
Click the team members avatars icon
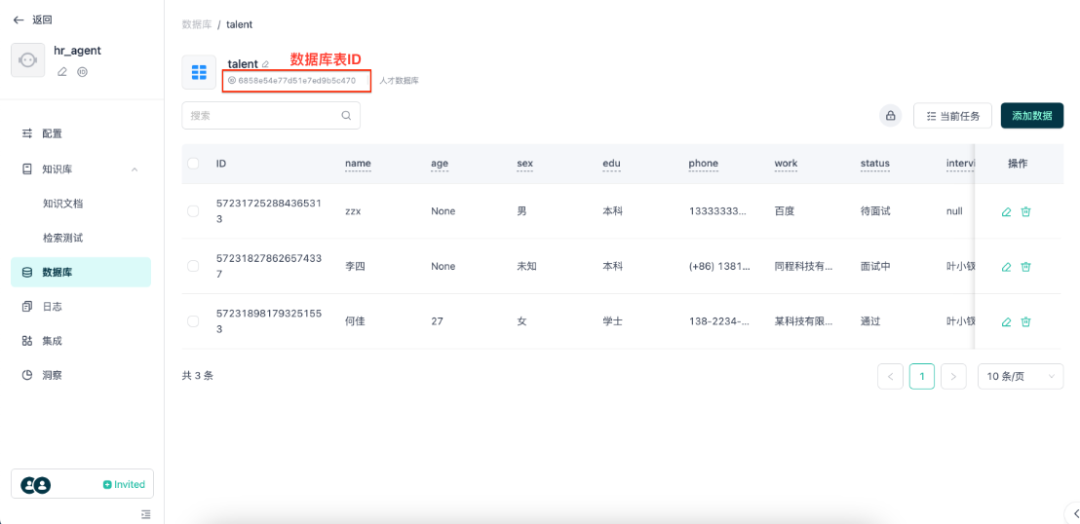pyautogui.click(x=35, y=485)
